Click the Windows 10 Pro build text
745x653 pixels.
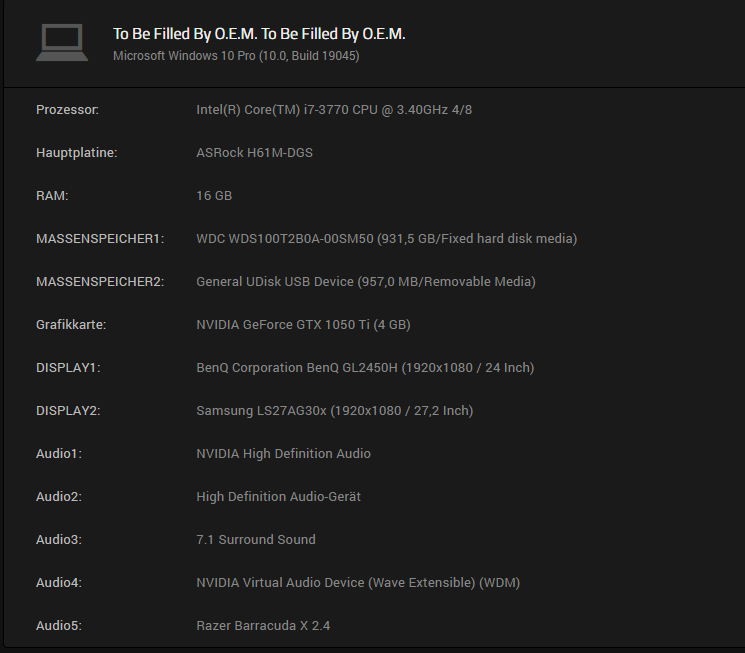tap(236, 56)
